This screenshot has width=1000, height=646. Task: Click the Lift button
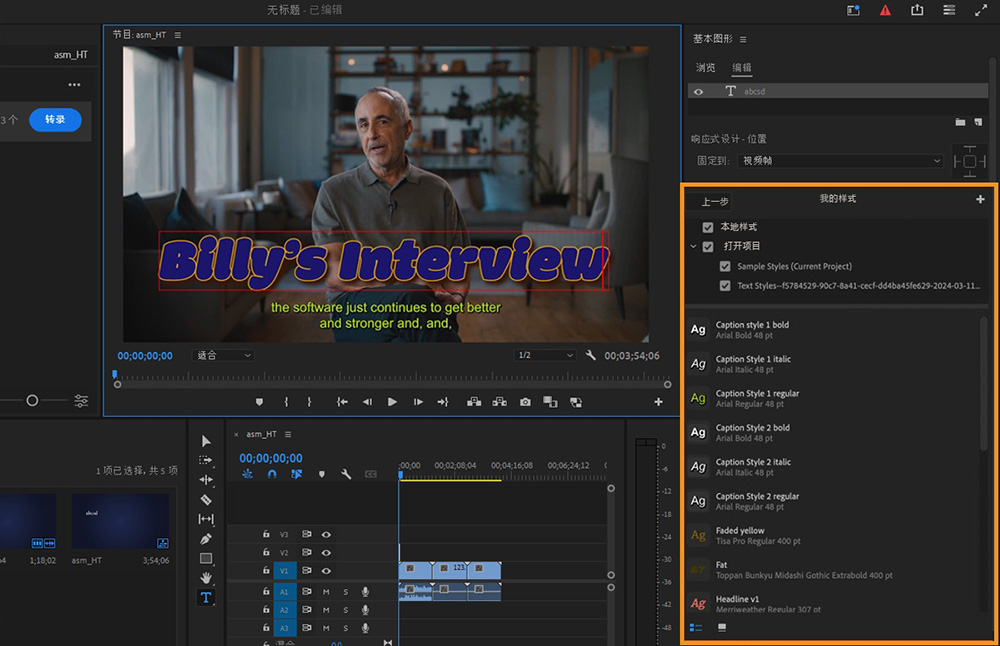pyautogui.click(x=474, y=402)
